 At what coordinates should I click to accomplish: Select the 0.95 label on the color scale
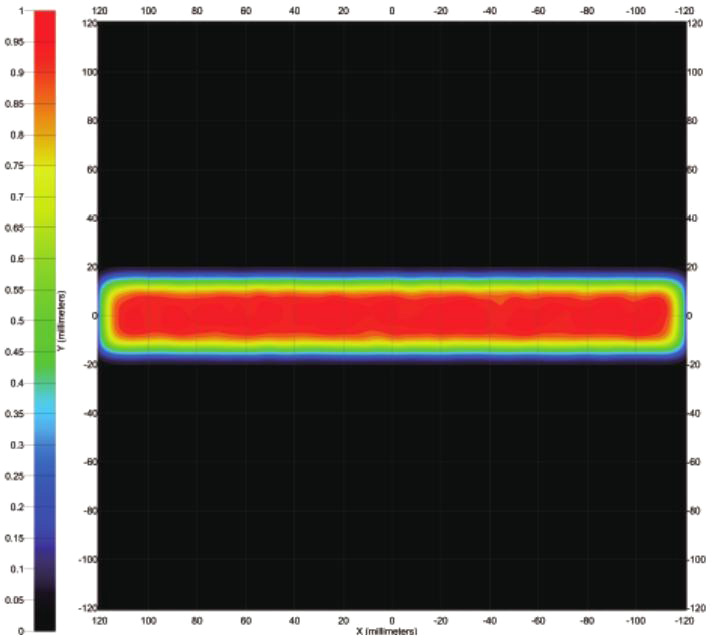[13, 43]
